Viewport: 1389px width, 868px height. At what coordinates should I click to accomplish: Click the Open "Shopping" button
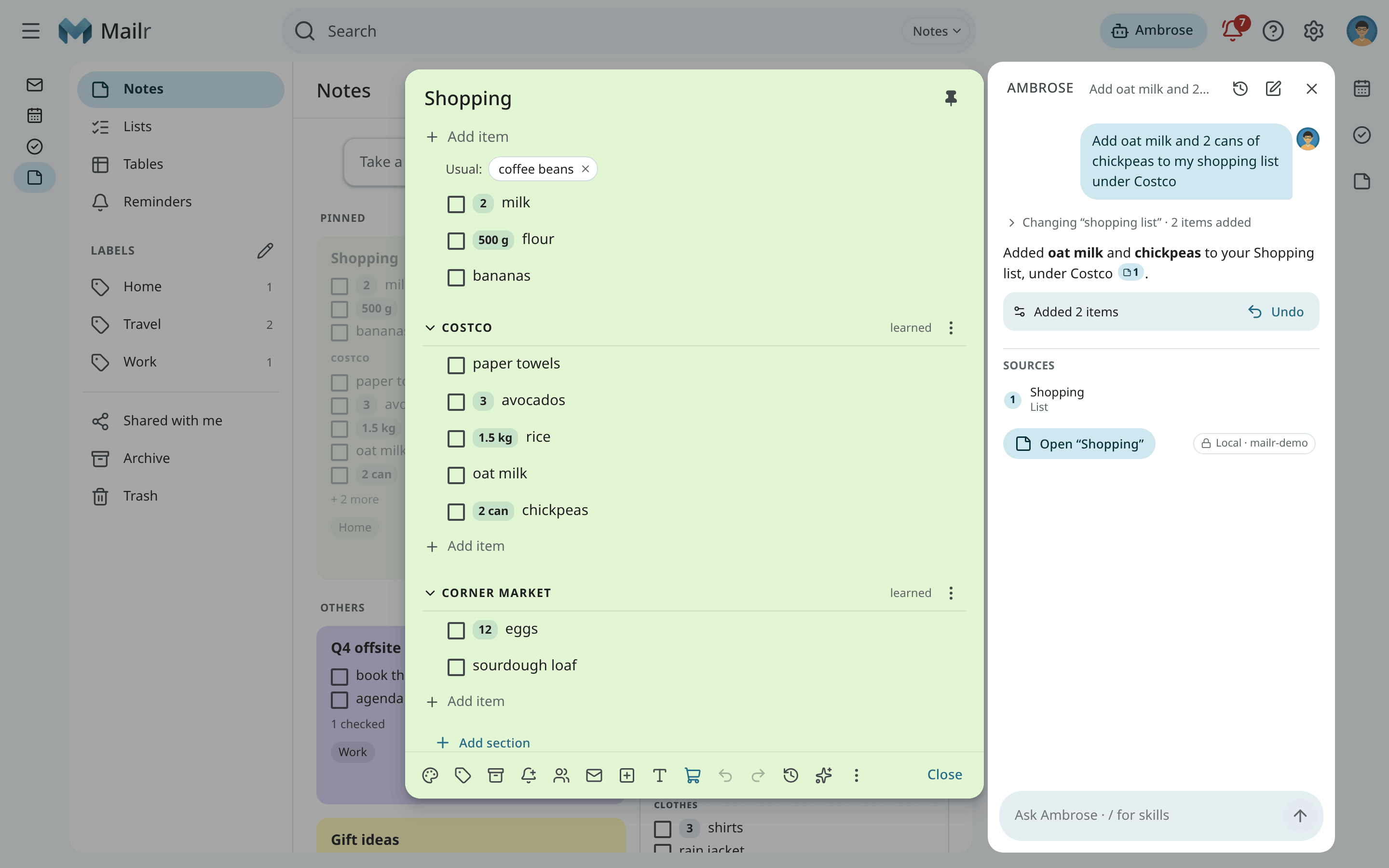click(x=1079, y=443)
